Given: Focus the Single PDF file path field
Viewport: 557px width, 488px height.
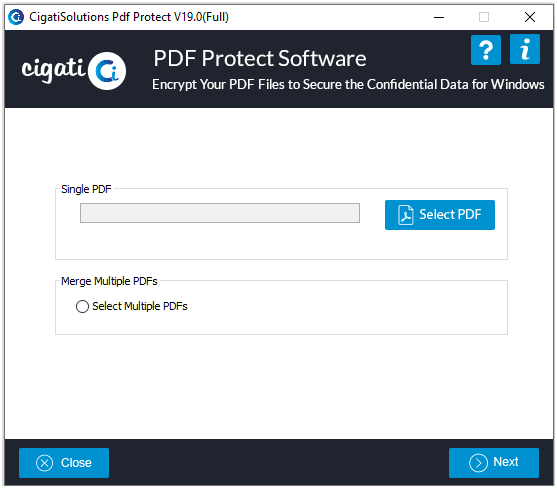Looking at the screenshot, I should (x=220, y=213).
